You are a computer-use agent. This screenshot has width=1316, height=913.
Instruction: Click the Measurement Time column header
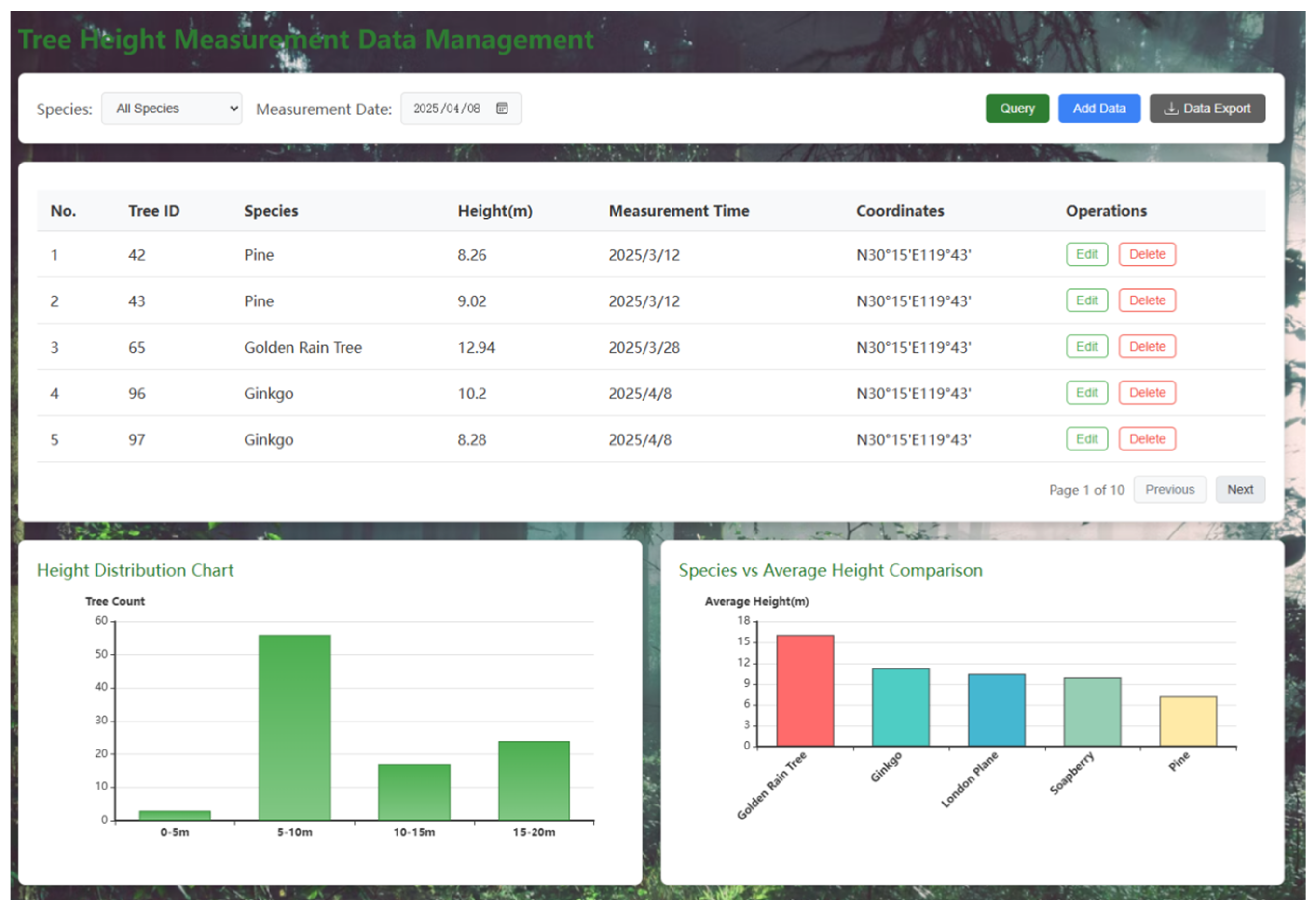pos(679,210)
